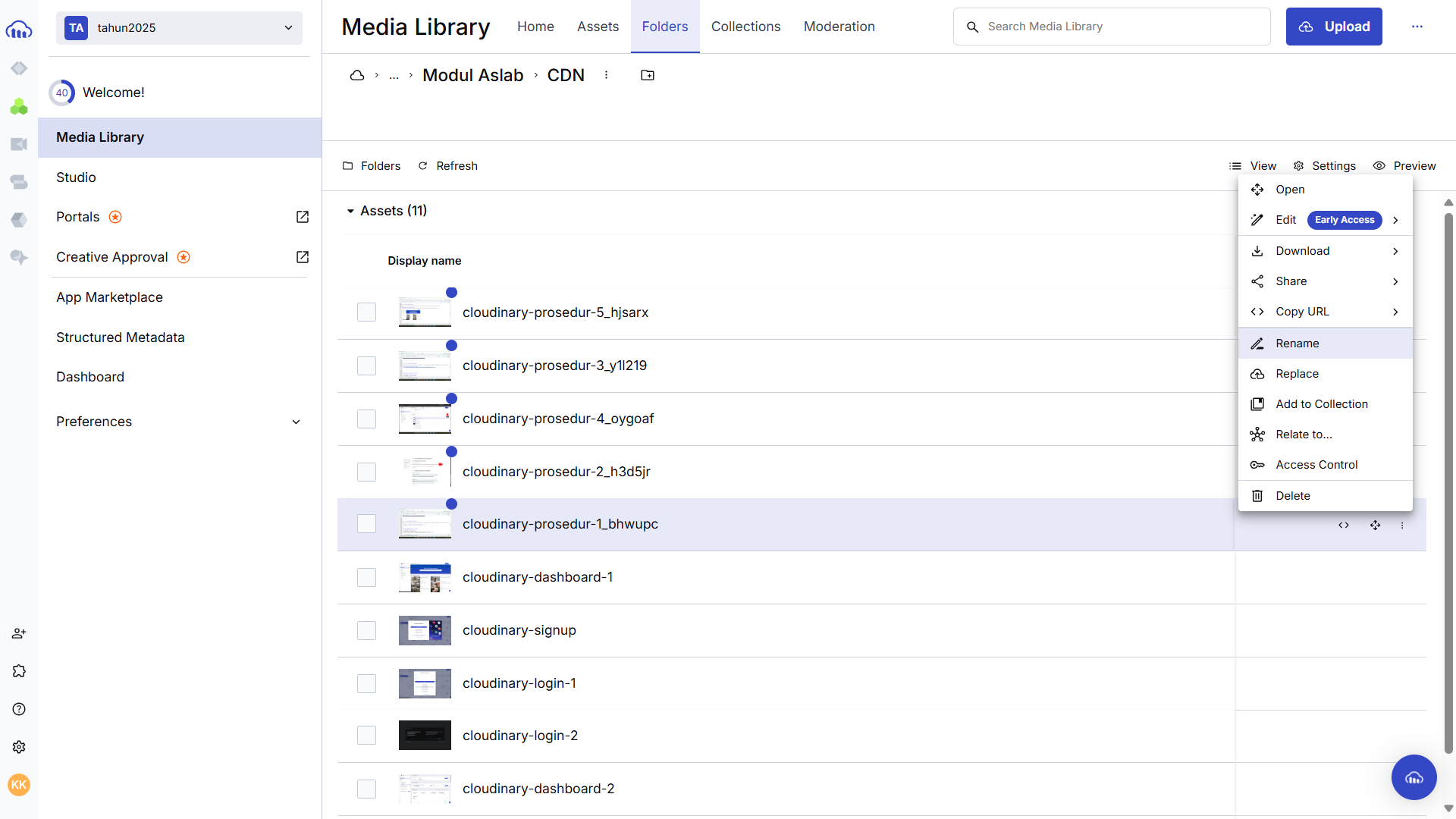Image resolution: width=1456 pixels, height=819 pixels.
Task: Open the help question mark icon
Action: [19, 709]
